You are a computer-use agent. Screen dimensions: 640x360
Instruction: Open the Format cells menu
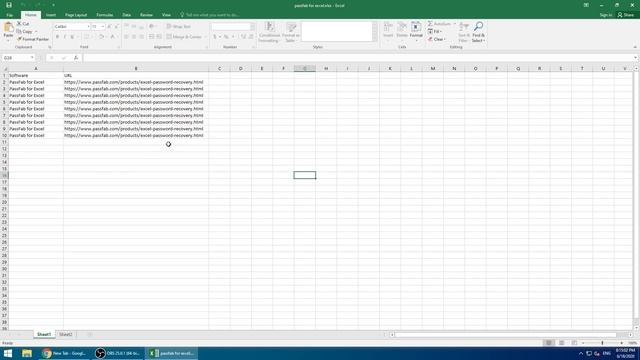coord(416,31)
